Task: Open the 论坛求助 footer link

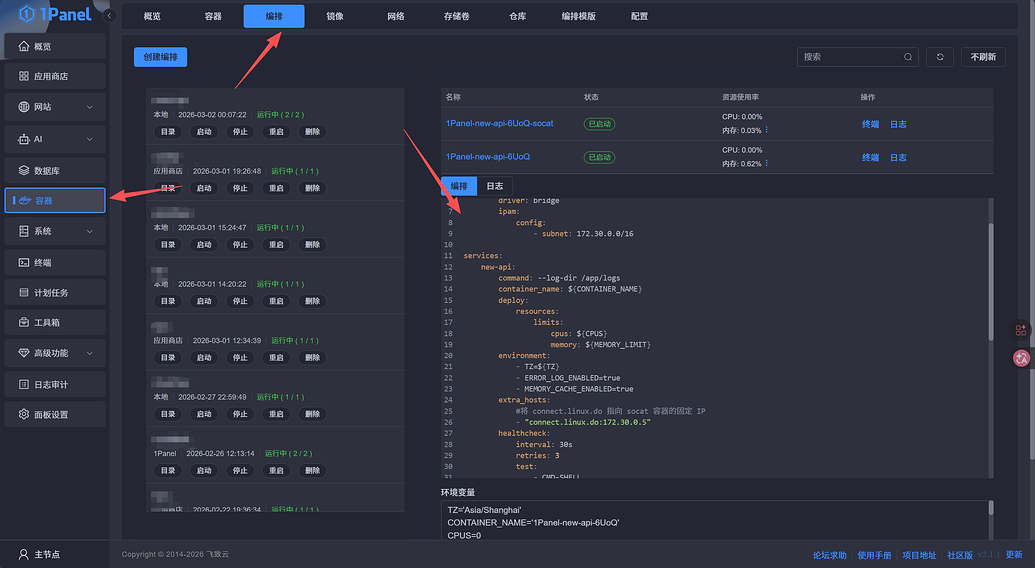Action: [830, 555]
